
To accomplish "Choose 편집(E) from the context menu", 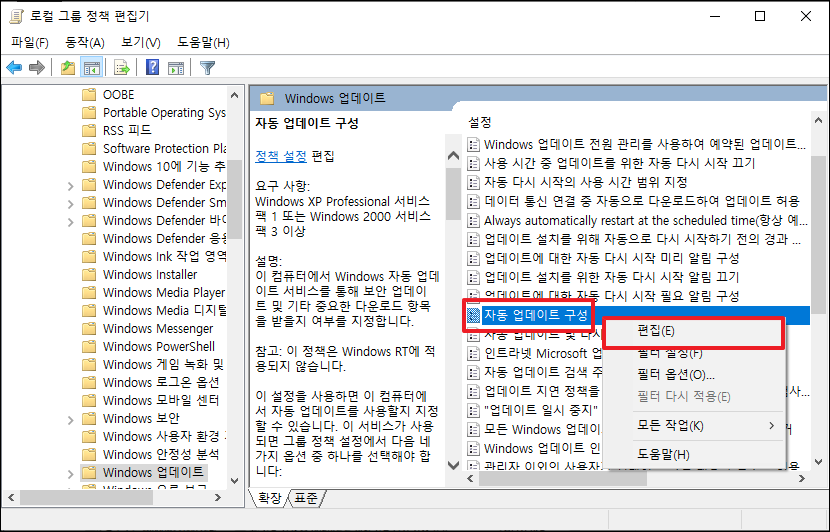I will click(x=693, y=331).
